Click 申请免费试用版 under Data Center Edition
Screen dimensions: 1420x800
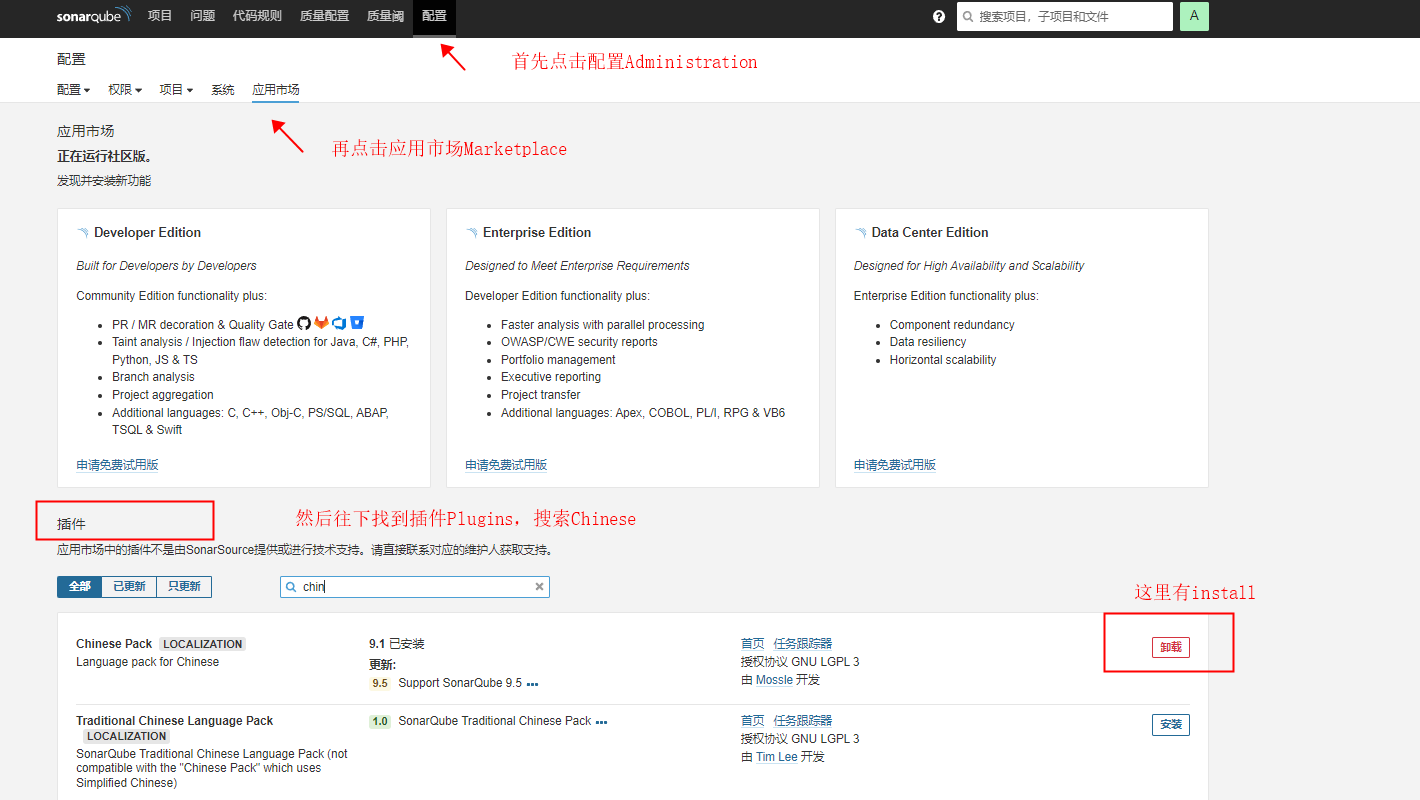(895, 465)
